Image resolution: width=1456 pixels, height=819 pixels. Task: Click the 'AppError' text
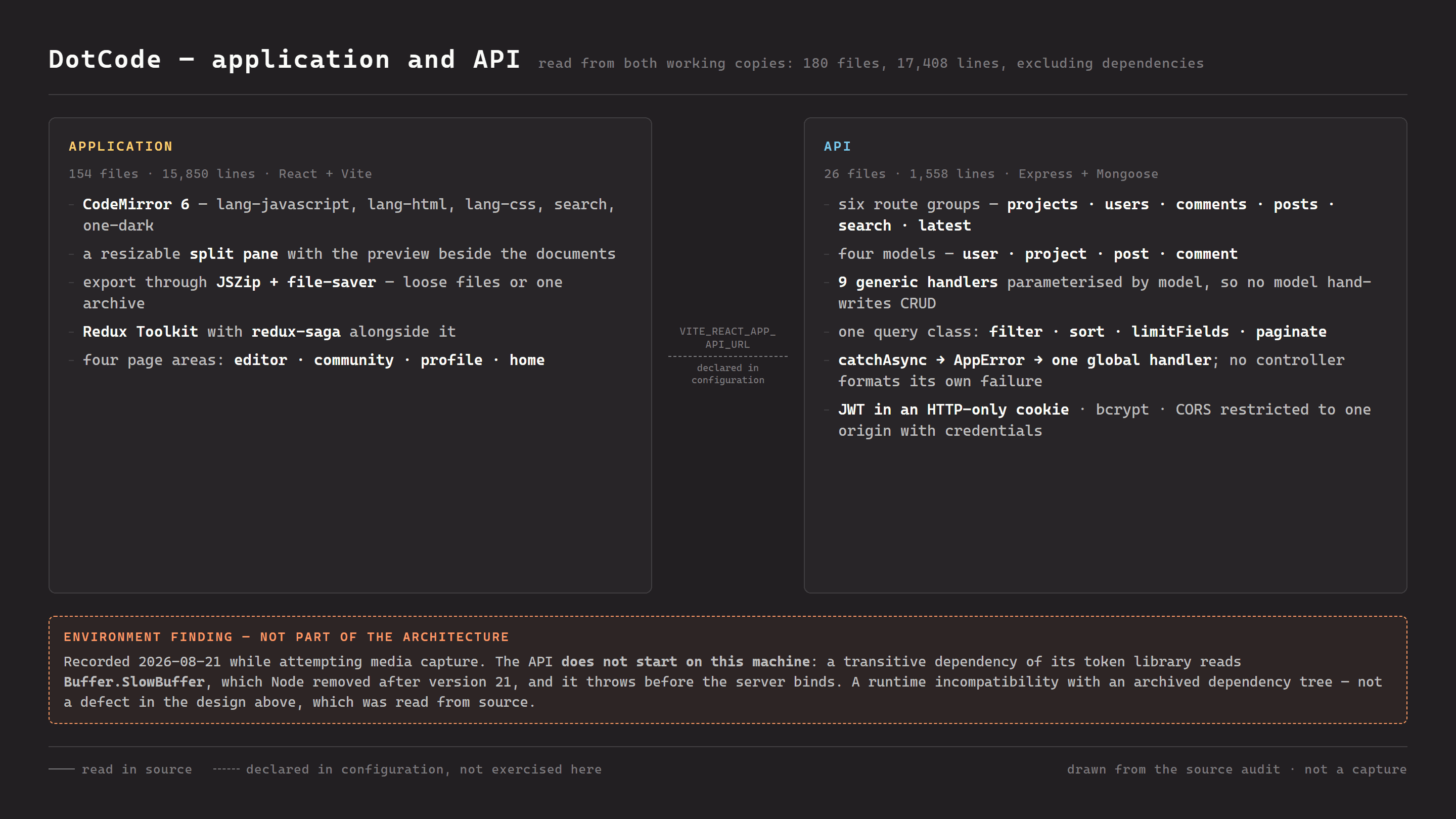point(988,360)
